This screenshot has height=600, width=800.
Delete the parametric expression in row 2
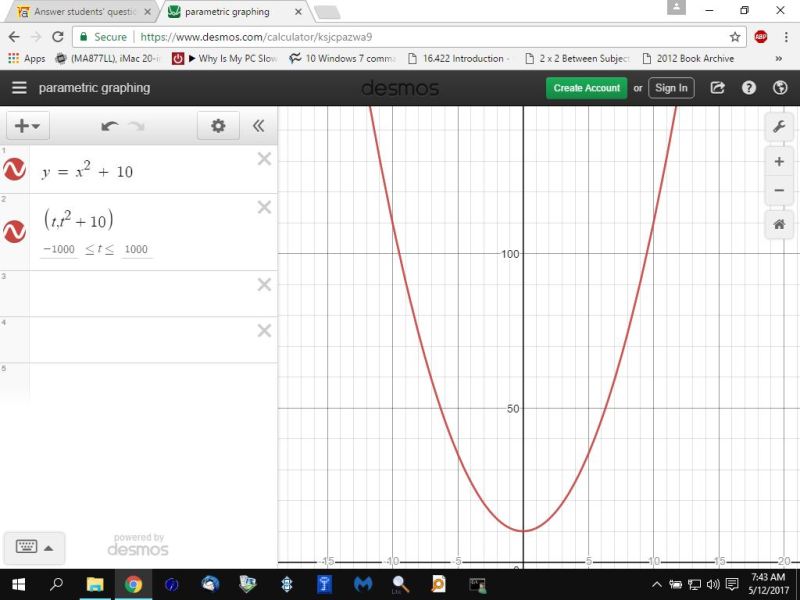pyautogui.click(x=264, y=207)
